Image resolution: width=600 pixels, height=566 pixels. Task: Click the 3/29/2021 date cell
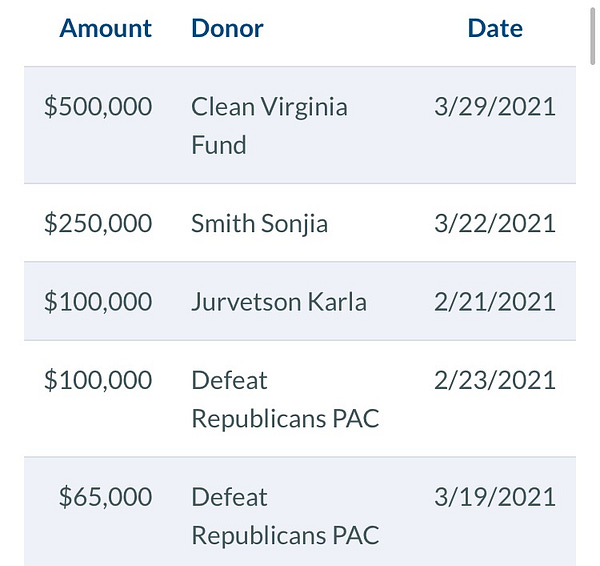tap(495, 106)
